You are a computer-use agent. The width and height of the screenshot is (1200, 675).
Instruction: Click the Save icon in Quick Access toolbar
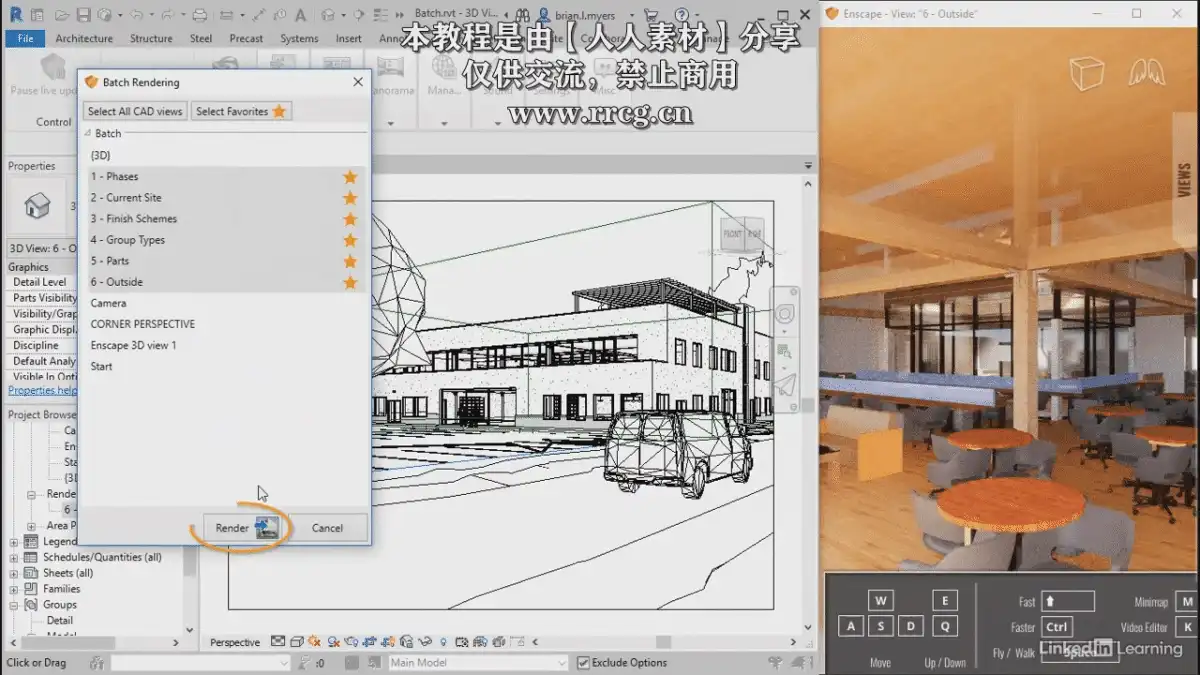84,15
